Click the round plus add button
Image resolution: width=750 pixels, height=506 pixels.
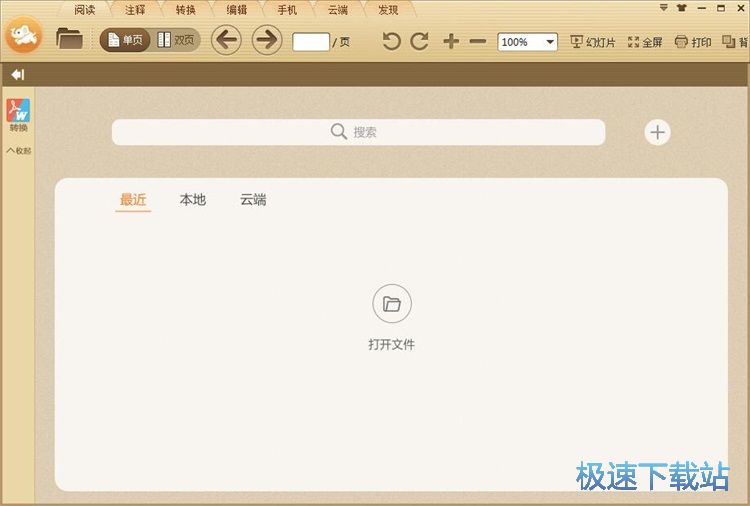657,132
